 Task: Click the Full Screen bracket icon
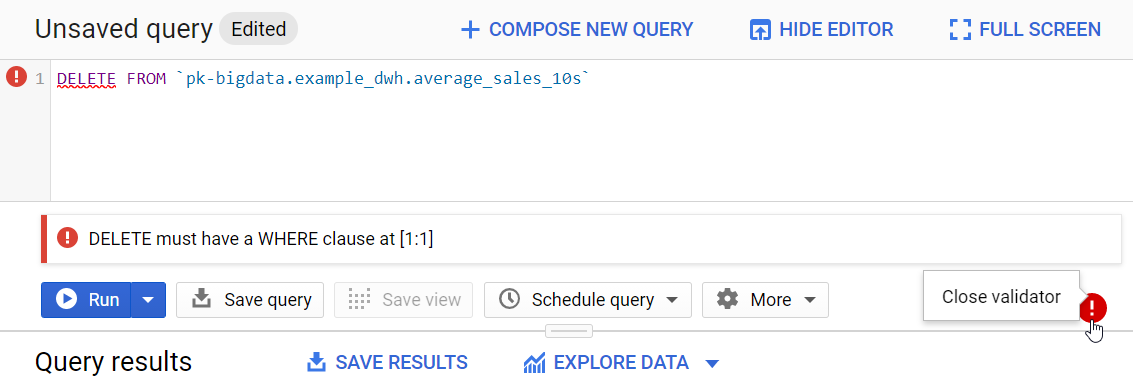pyautogui.click(x=960, y=30)
